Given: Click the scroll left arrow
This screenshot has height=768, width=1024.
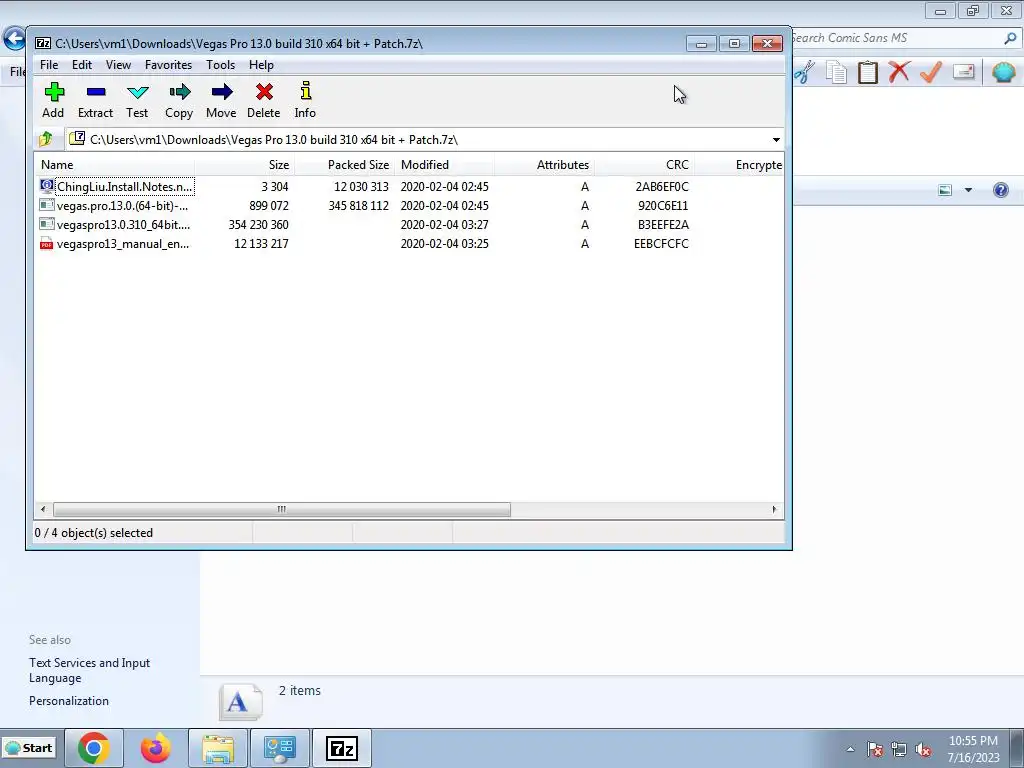Looking at the screenshot, I should [x=43, y=509].
